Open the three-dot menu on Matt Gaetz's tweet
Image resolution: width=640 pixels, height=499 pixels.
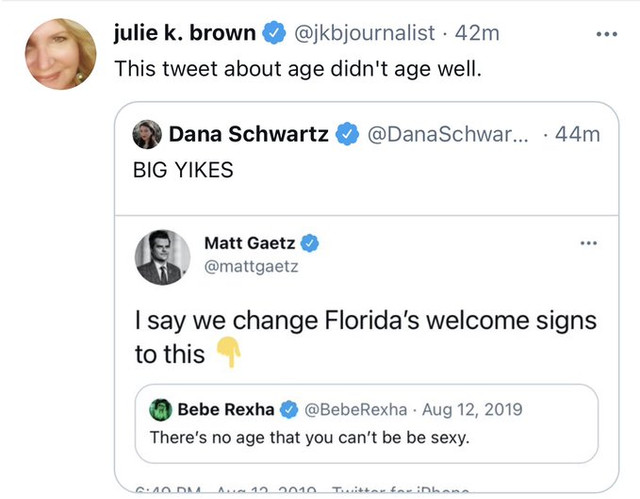tap(589, 243)
